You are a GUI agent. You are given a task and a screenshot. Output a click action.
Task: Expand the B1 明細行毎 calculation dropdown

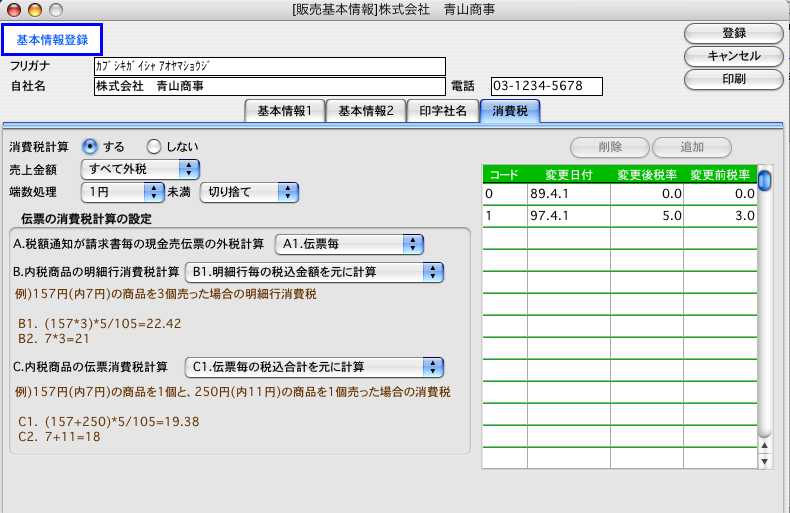coord(314,271)
